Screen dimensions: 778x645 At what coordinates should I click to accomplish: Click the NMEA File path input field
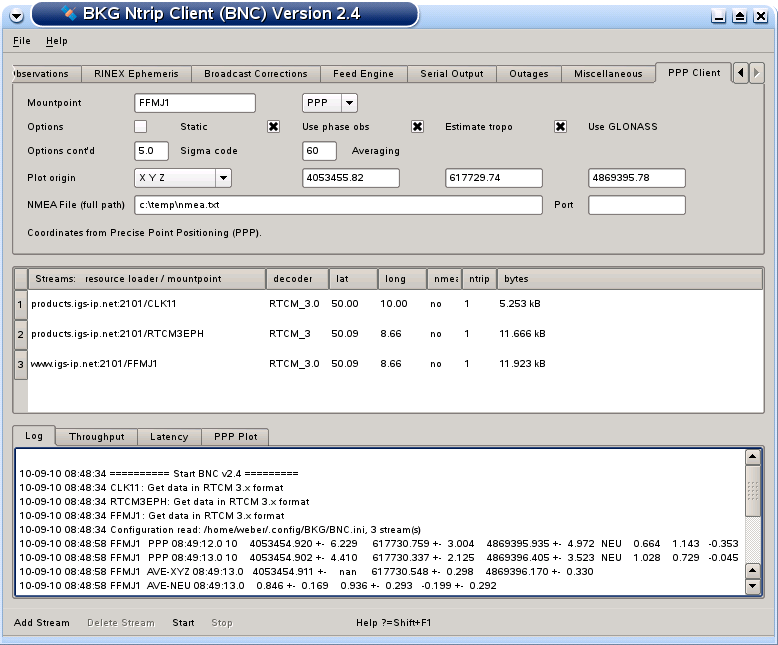click(338, 205)
